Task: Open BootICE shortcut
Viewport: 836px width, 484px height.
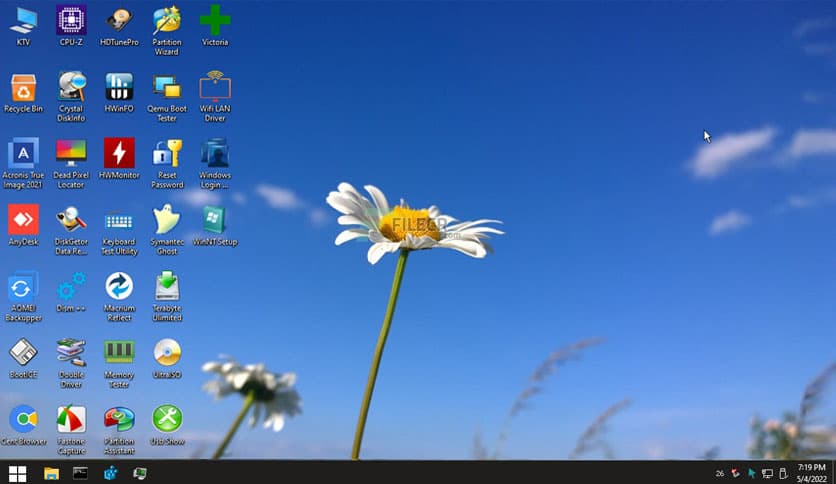Action: pos(23,359)
